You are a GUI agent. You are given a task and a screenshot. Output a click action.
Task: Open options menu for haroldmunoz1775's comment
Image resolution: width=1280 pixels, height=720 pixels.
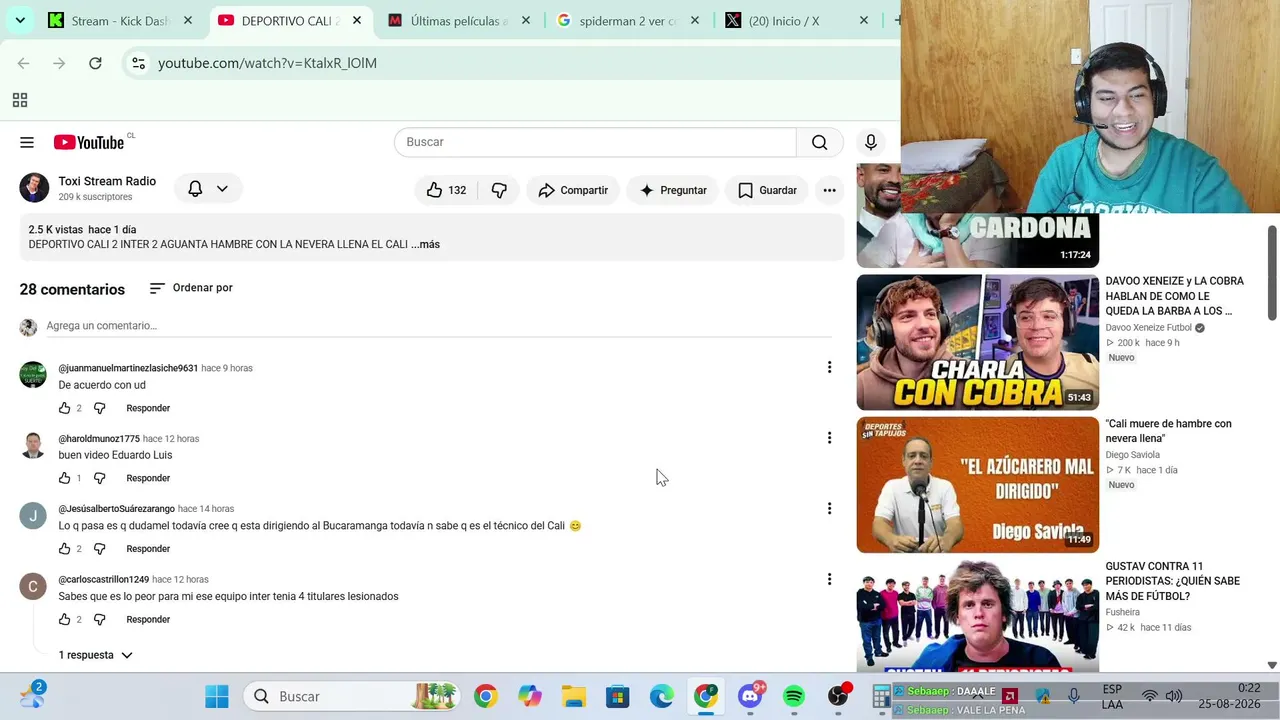coord(829,437)
